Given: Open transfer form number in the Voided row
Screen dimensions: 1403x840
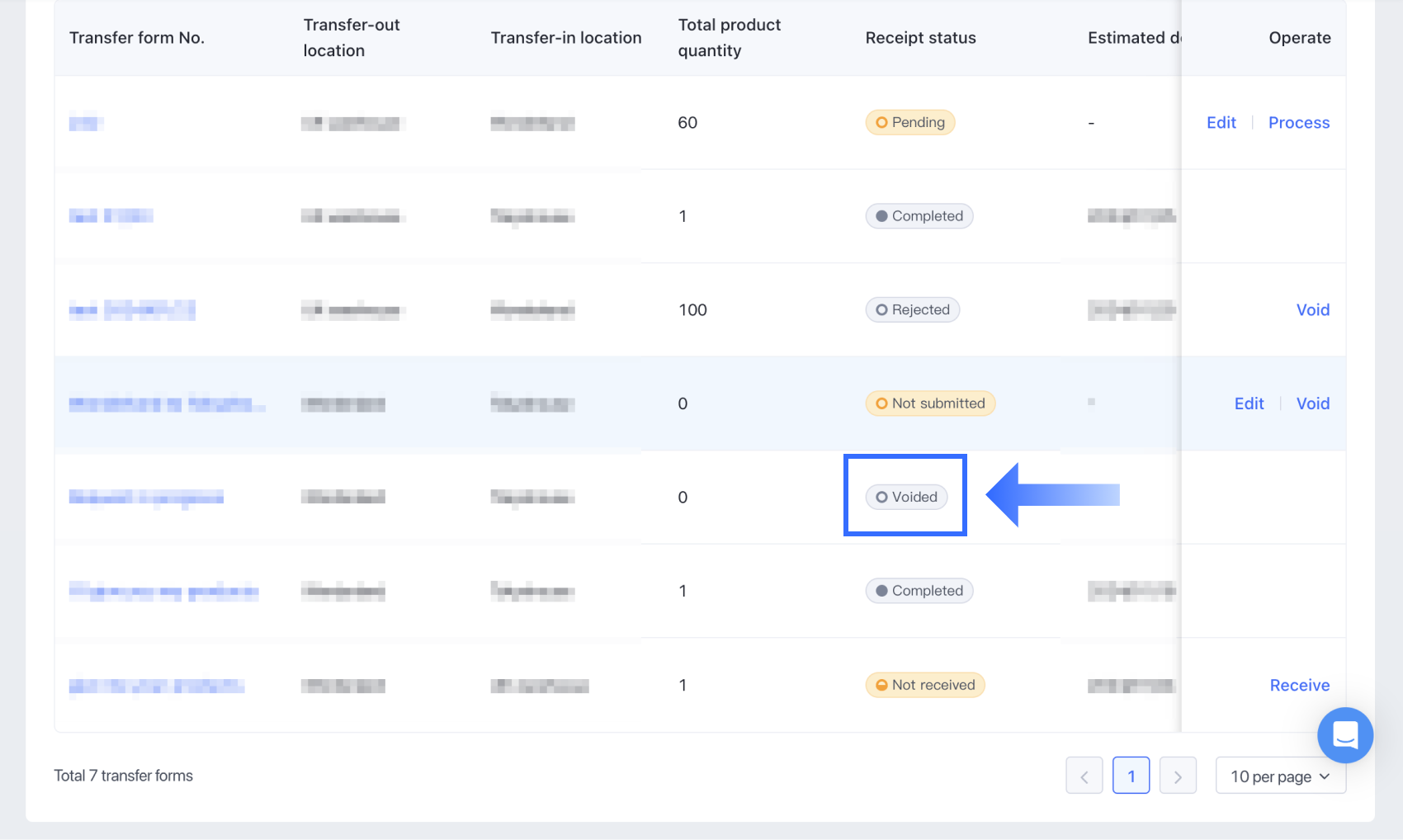Looking at the screenshot, I should 146,498.
